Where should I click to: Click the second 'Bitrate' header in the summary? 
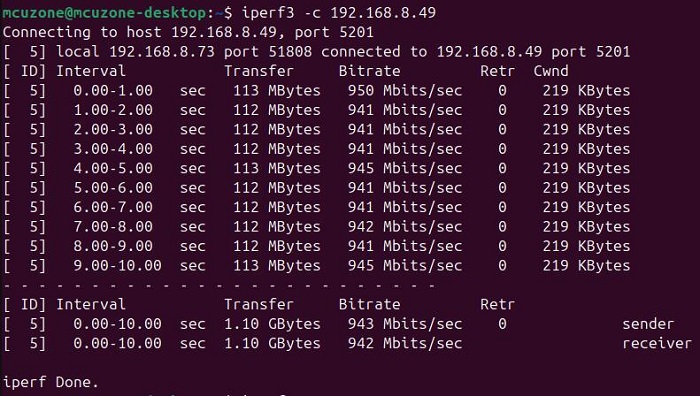point(370,304)
